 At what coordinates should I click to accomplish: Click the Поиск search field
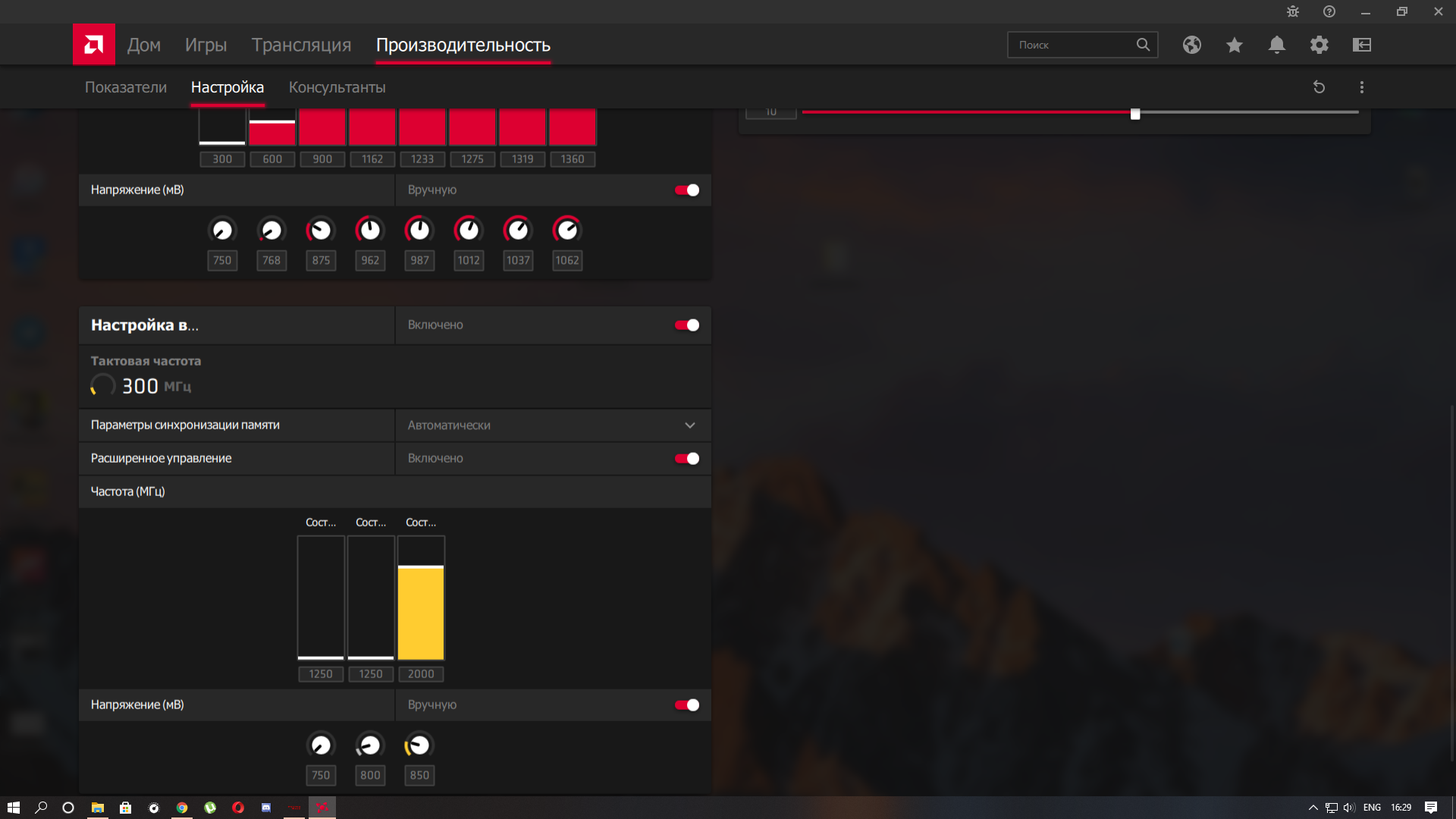(x=1073, y=45)
